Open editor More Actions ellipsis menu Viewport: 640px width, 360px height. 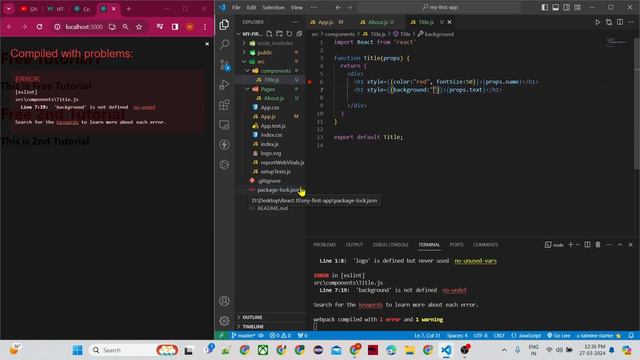631,22
